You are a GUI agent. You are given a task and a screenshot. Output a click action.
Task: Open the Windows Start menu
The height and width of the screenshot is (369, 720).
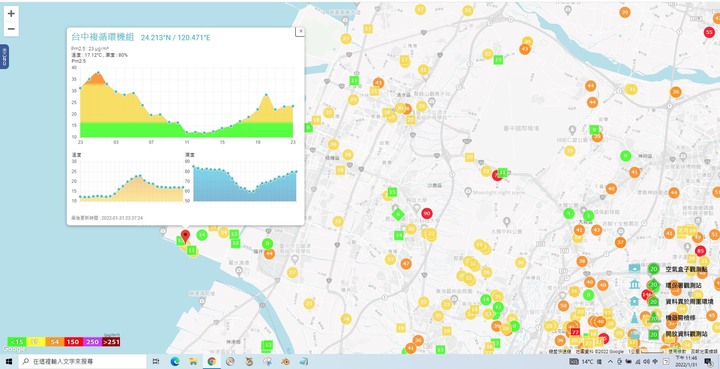[9, 362]
